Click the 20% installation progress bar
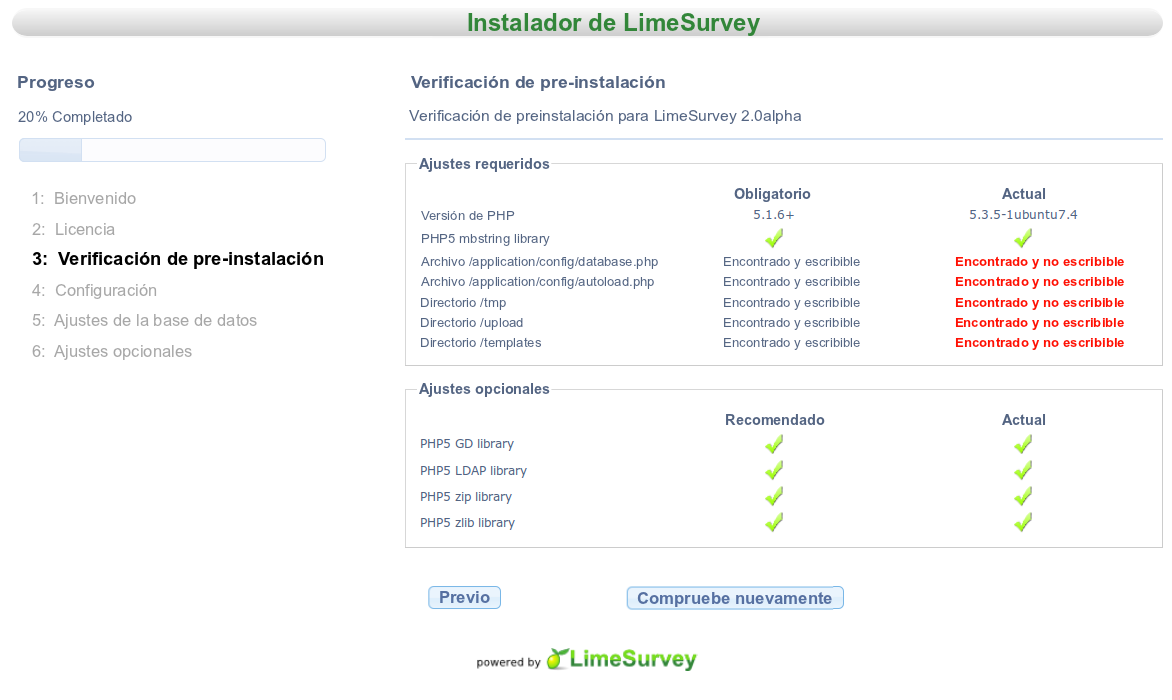1172x700 pixels. click(172, 150)
